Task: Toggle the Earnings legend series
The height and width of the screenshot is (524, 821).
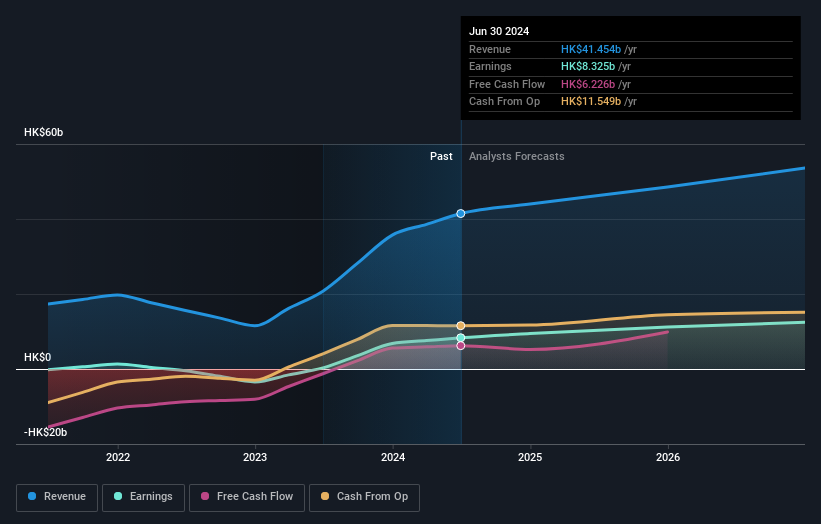Action: pyautogui.click(x=143, y=497)
